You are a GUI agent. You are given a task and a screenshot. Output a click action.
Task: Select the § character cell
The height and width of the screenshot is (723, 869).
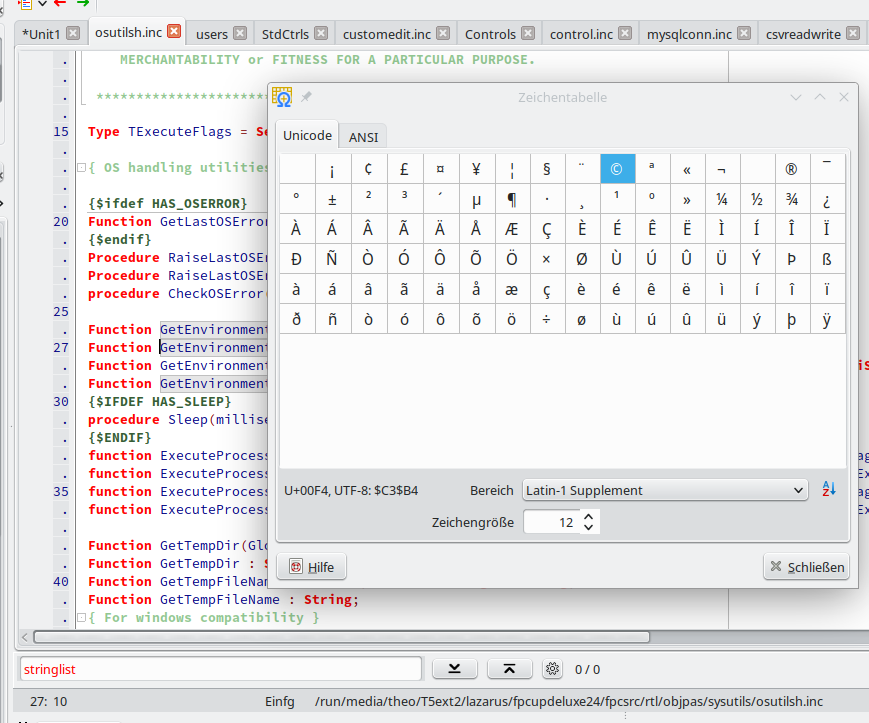(546, 169)
